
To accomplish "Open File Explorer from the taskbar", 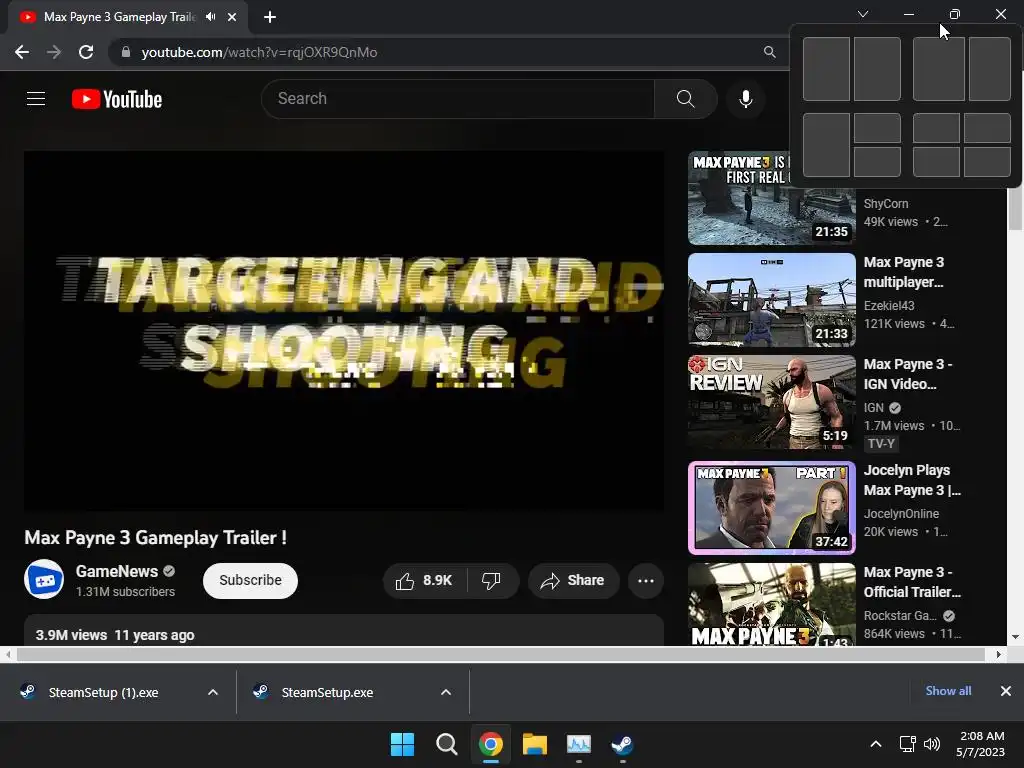I will [x=535, y=744].
